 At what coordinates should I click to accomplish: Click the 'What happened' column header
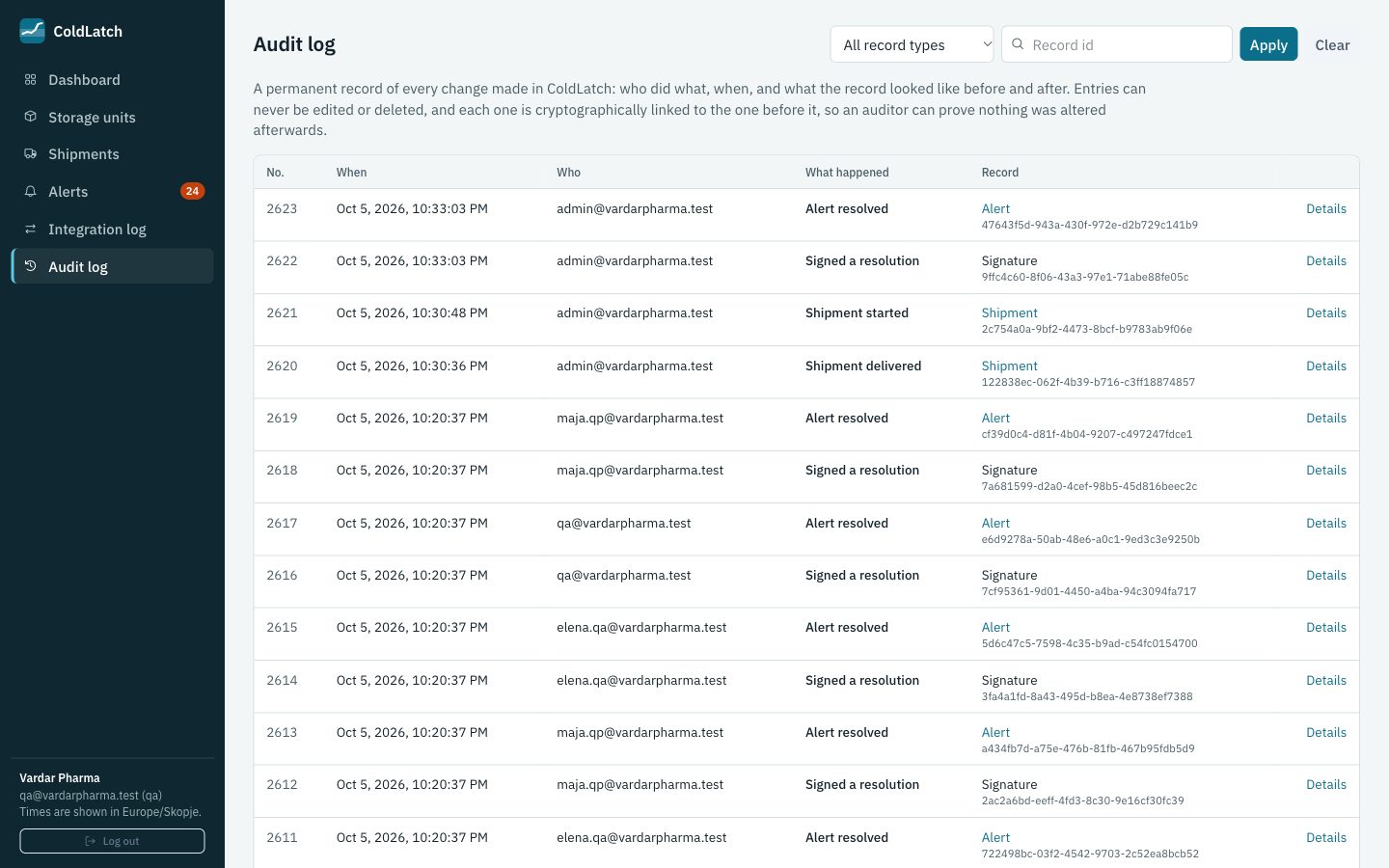point(847,173)
